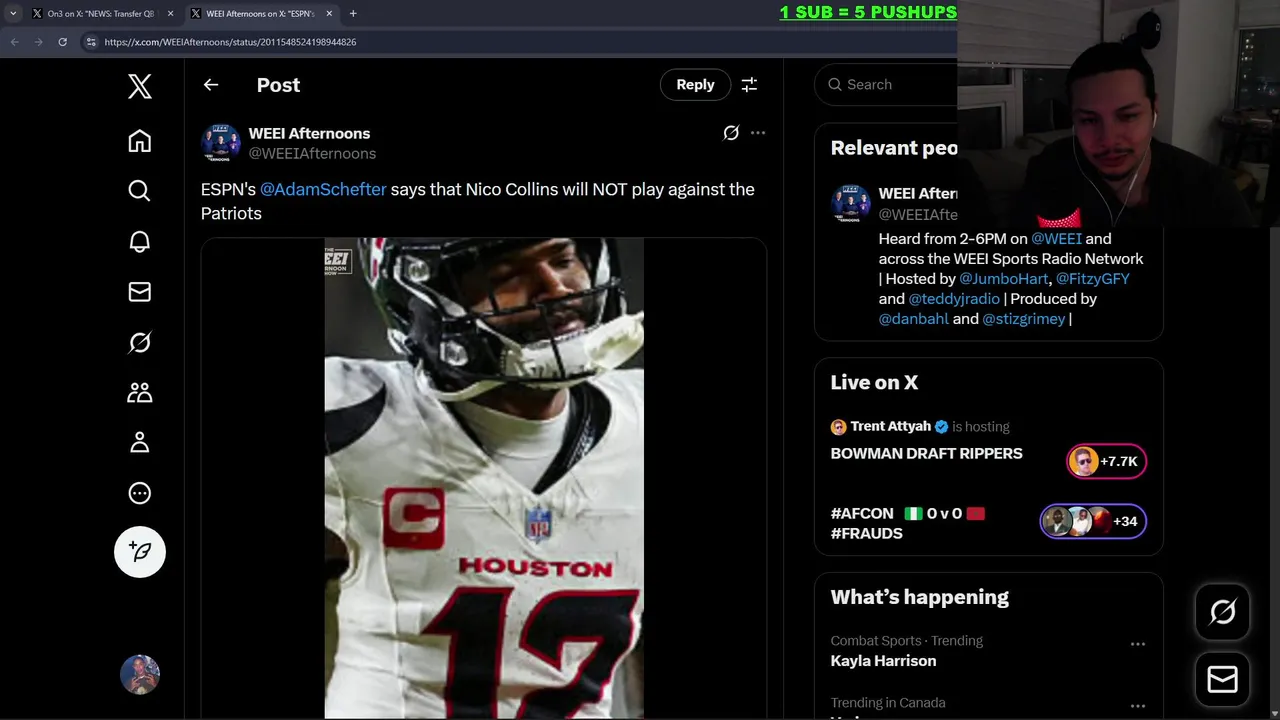This screenshot has height=720, width=1280.
Task: Open more options for Kayla Harrison trend
Action: [1138, 645]
